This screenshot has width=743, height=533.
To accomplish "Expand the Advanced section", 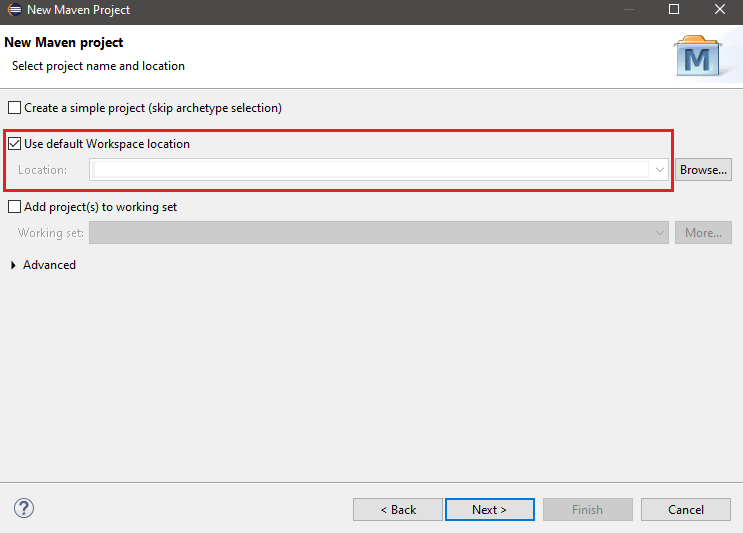I will pos(14,265).
